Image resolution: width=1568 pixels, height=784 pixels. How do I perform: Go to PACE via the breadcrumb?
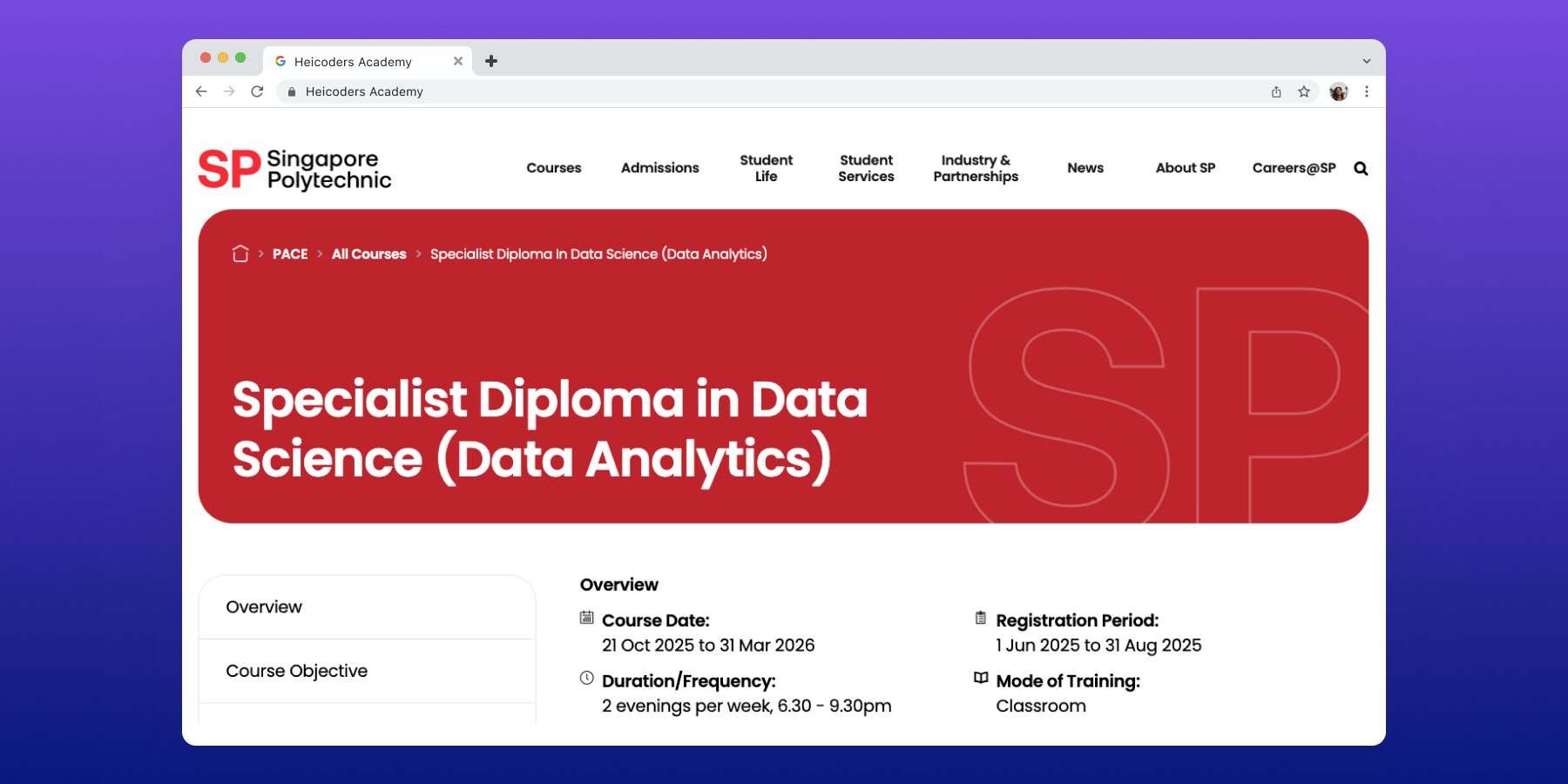pyautogui.click(x=291, y=253)
